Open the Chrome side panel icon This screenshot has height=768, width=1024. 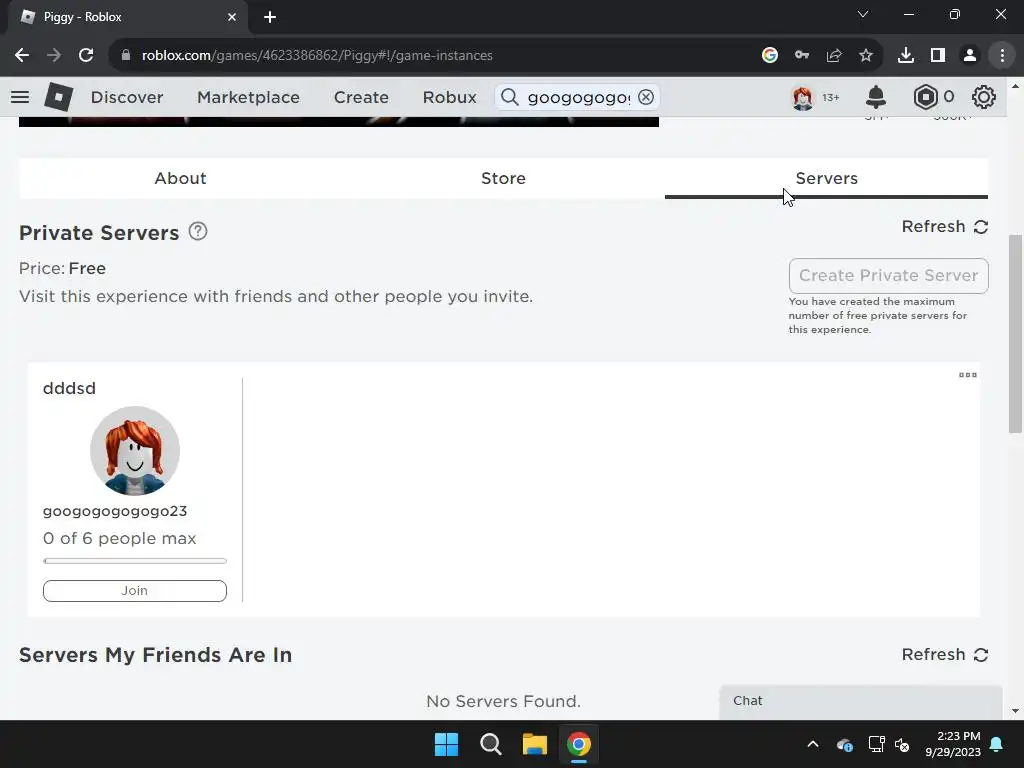[x=938, y=56]
